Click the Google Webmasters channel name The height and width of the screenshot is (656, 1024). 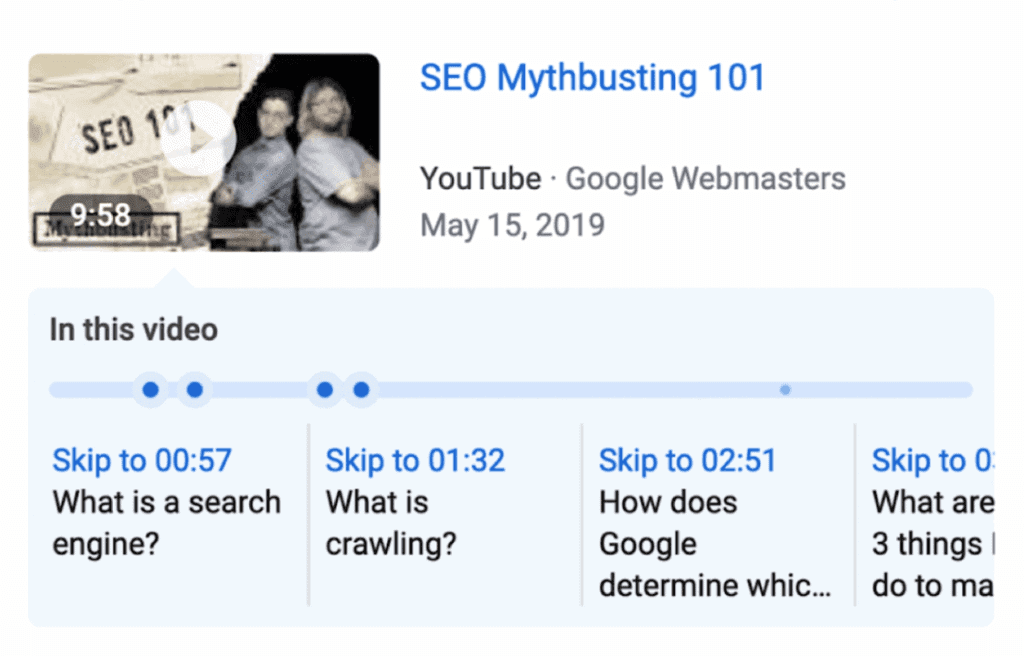coord(705,178)
